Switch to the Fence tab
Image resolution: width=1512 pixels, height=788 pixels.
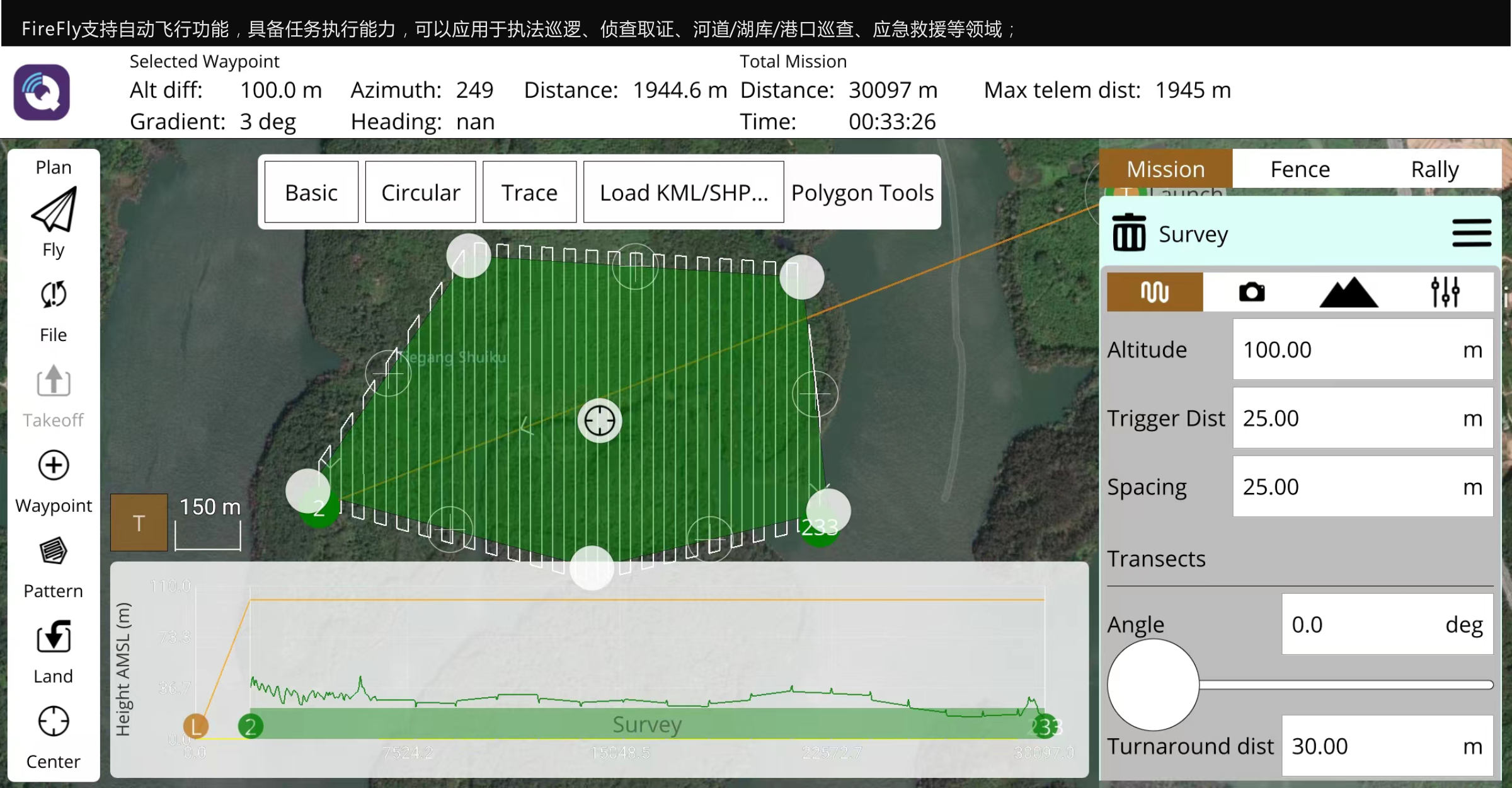[1300, 169]
